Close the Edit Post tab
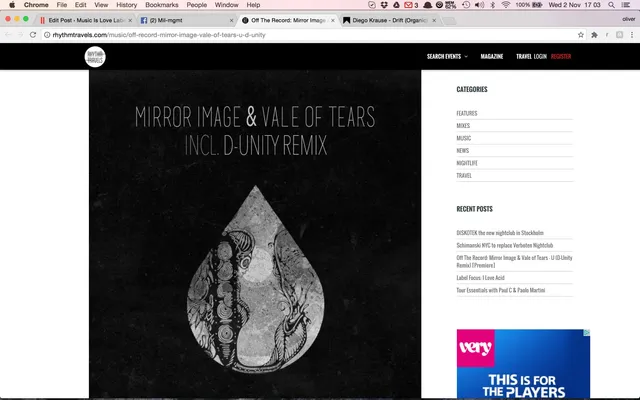The image size is (640, 400). 130,20
